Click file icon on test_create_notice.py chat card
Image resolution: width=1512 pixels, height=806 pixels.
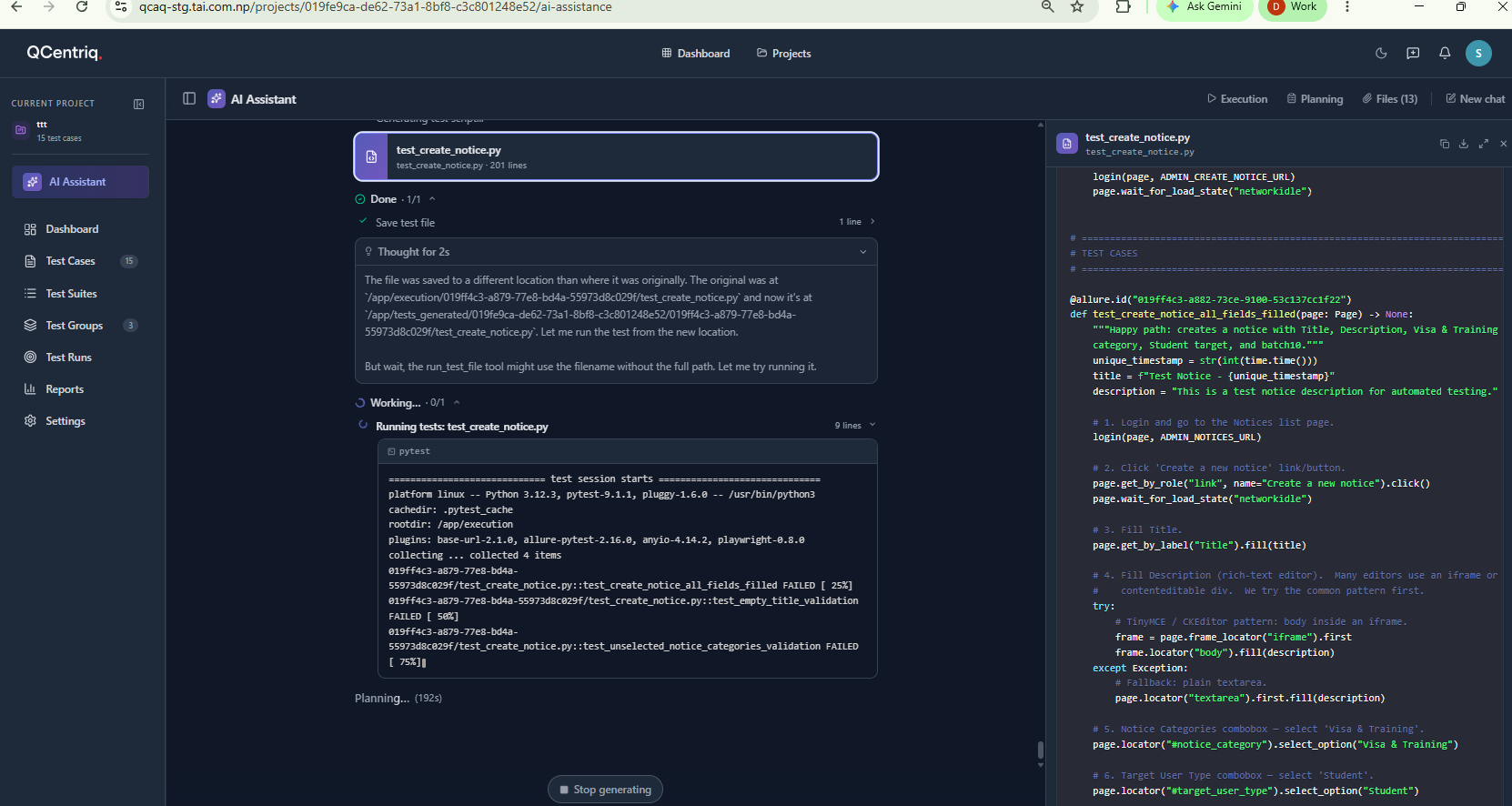(371, 156)
